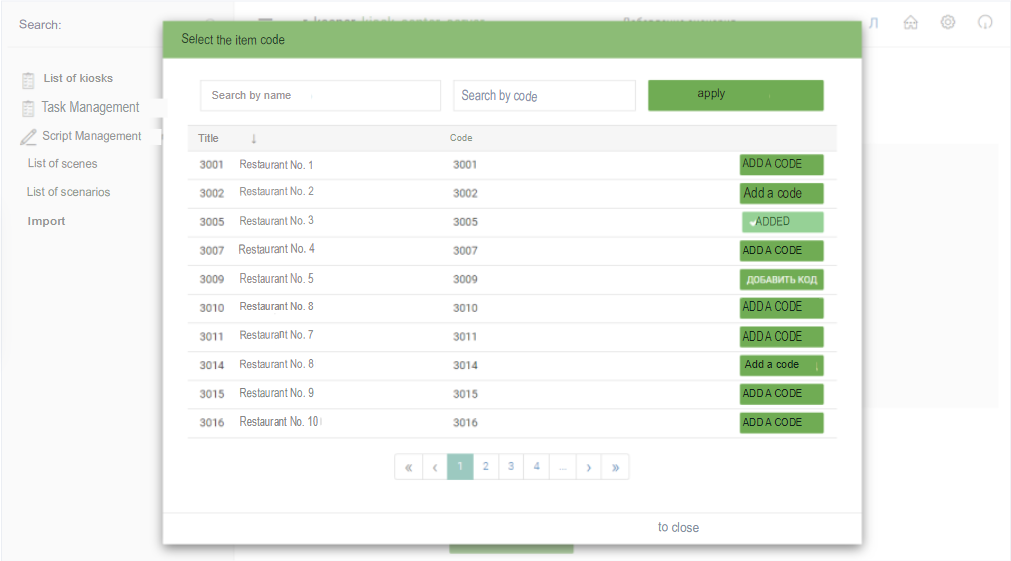Click into the Search by code field
1011x561 pixels.
coord(543,96)
